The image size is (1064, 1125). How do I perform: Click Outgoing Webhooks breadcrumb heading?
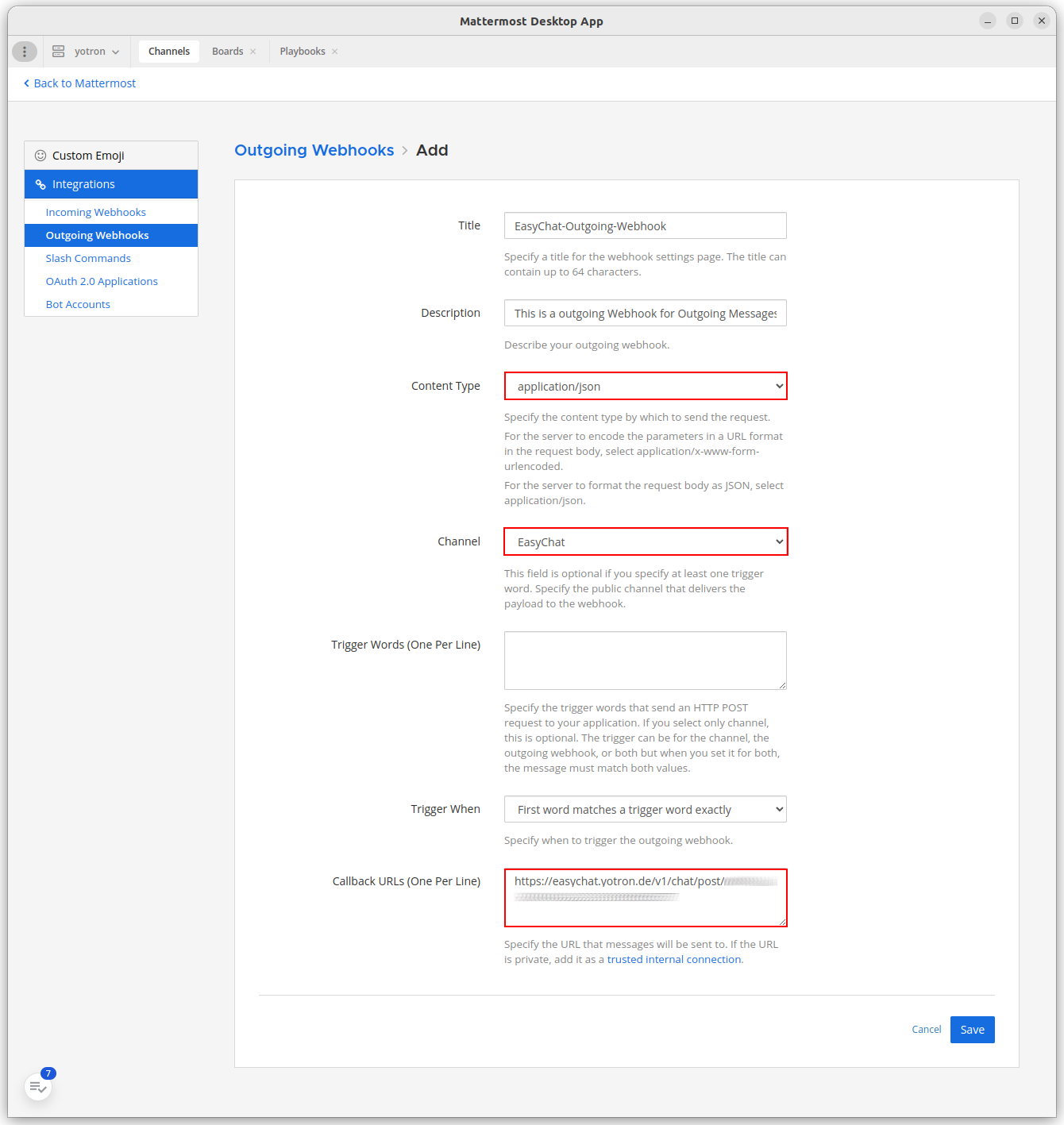314,150
